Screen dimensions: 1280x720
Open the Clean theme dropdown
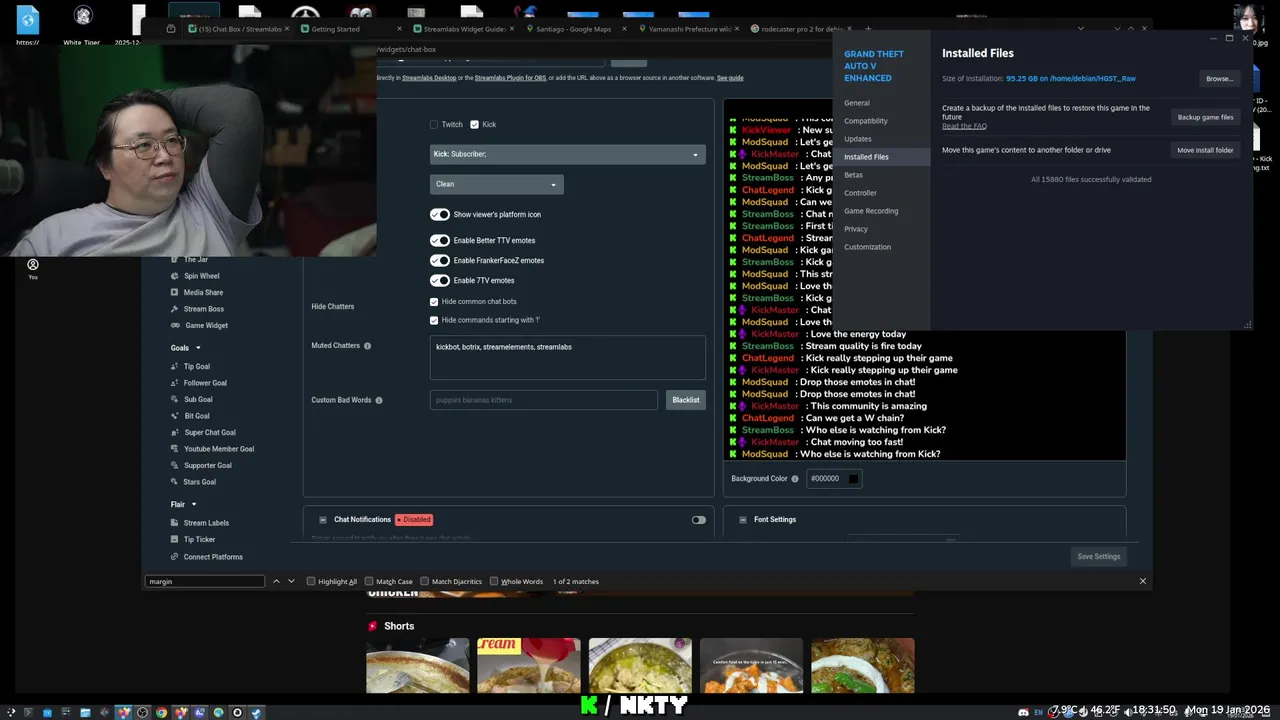[497, 184]
